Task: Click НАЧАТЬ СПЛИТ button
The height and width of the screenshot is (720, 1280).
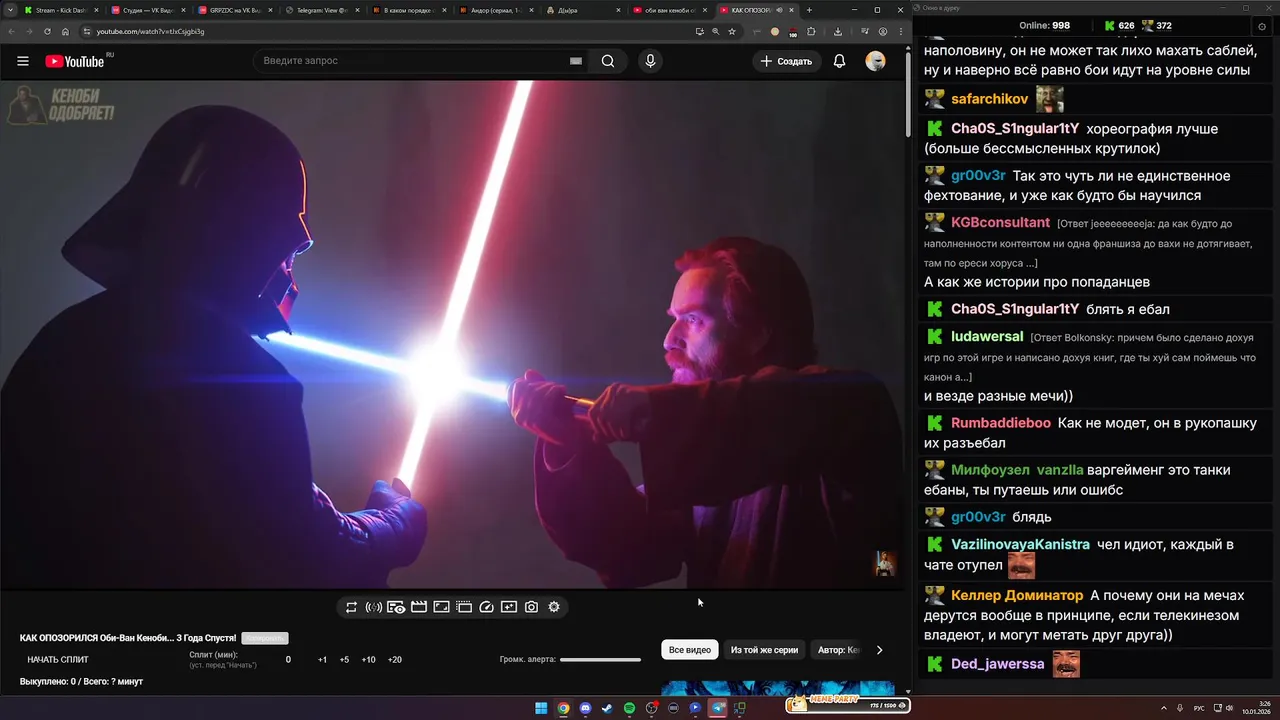Action: pyautogui.click(x=58, y=660)
